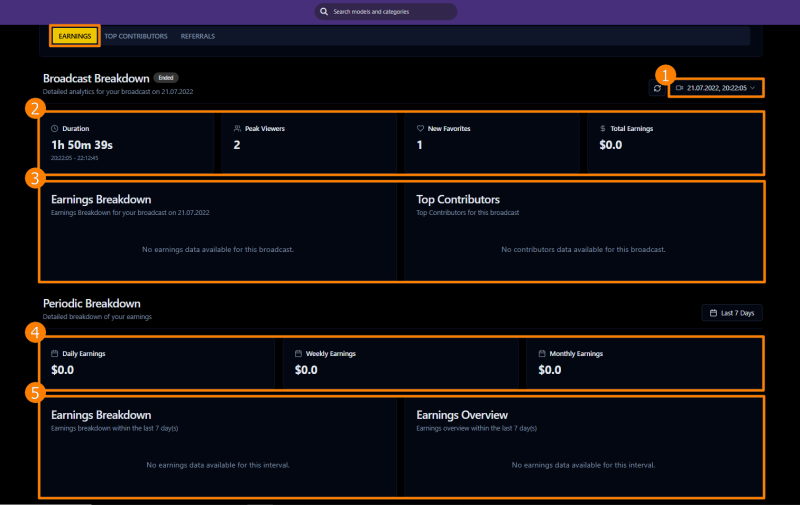
Task: Focus the search models and categories field
Action: [x=390, y=12]
